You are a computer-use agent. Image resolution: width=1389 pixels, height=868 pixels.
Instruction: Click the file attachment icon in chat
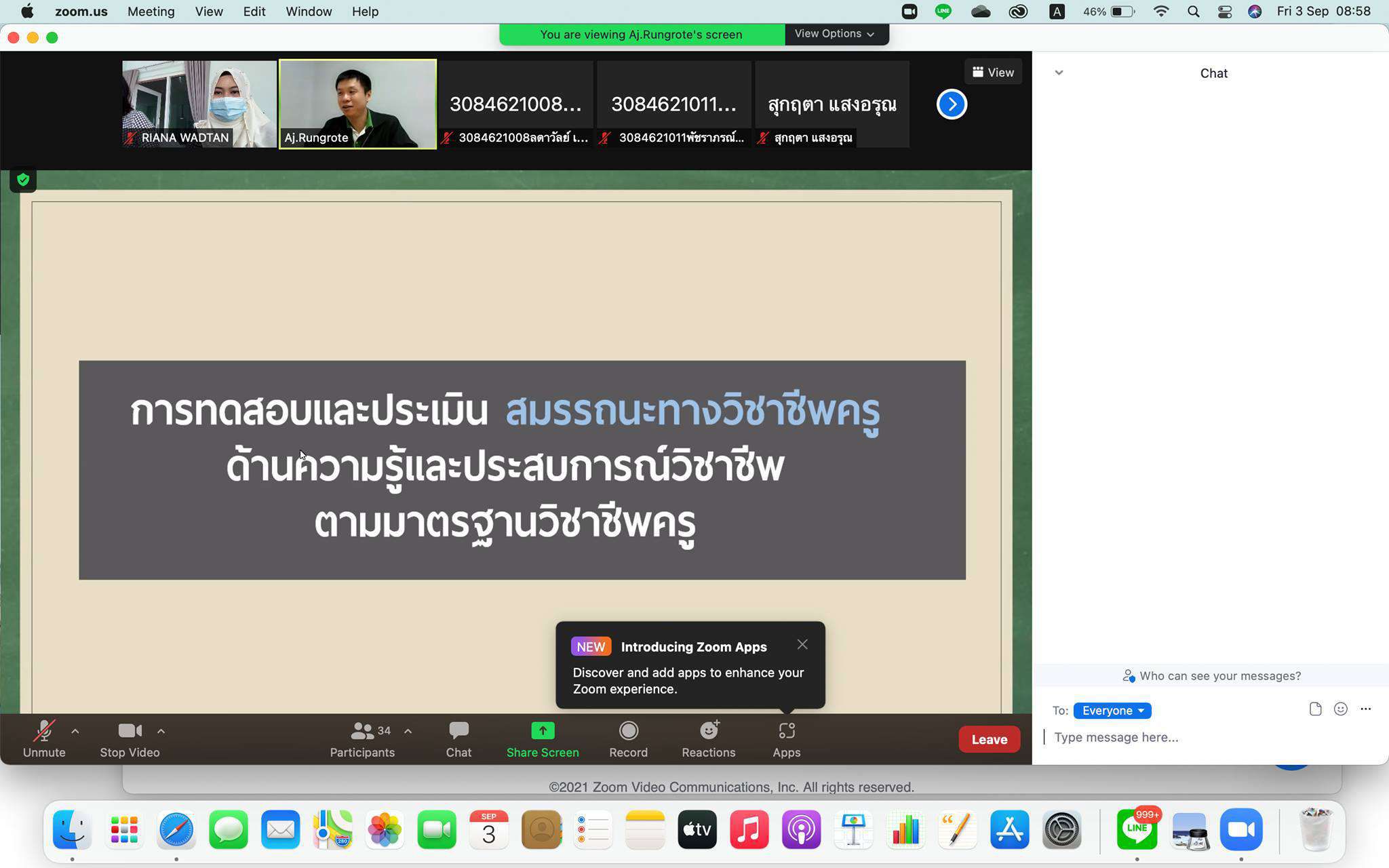(1315, 709)
